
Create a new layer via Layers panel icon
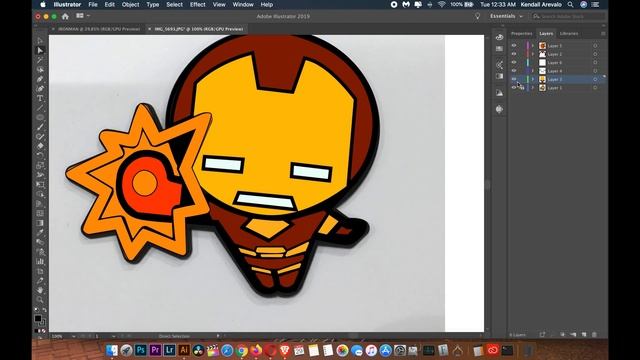[x=584, y=335]
